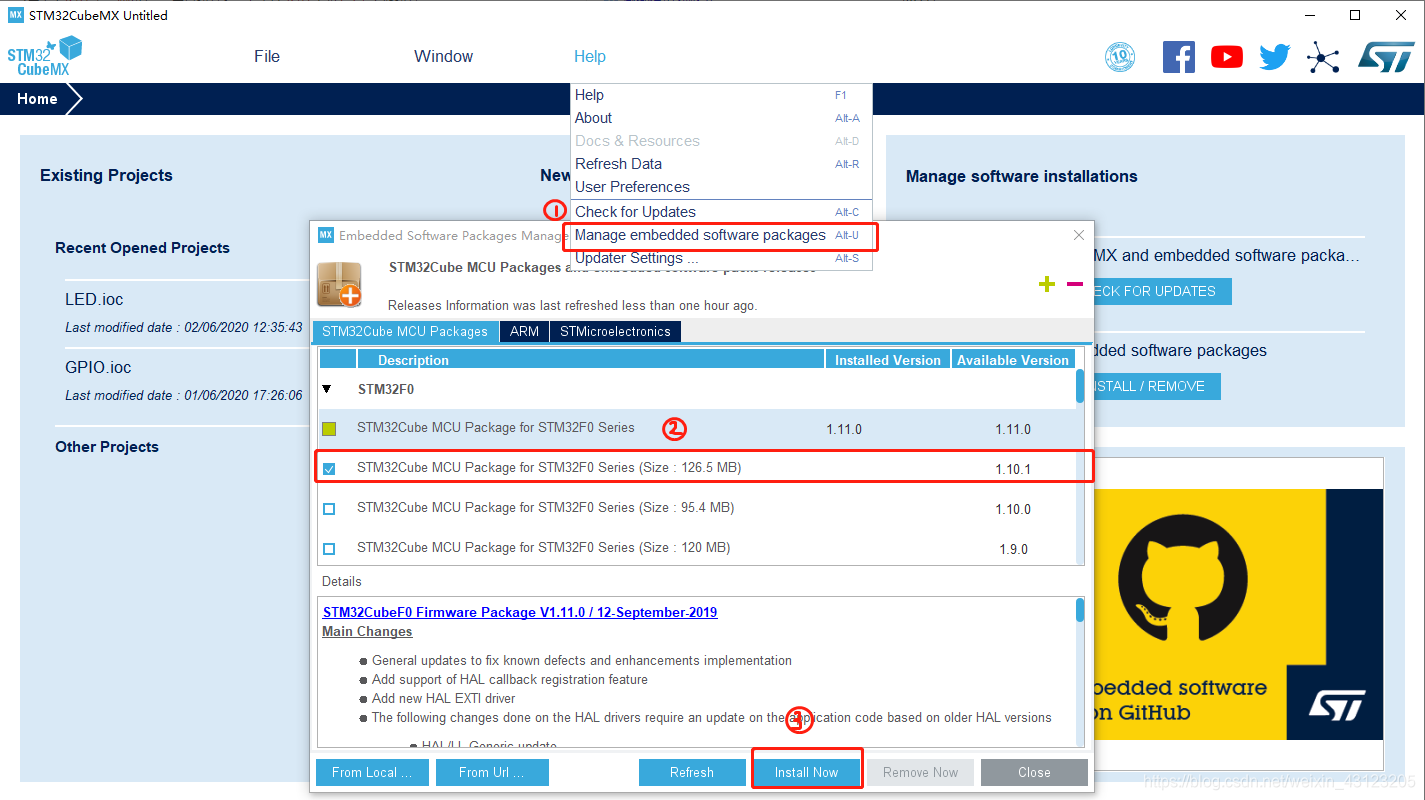Viewport: 1425px width, 800px height.
Task: Click the Description column header
Action: point(590,360)
